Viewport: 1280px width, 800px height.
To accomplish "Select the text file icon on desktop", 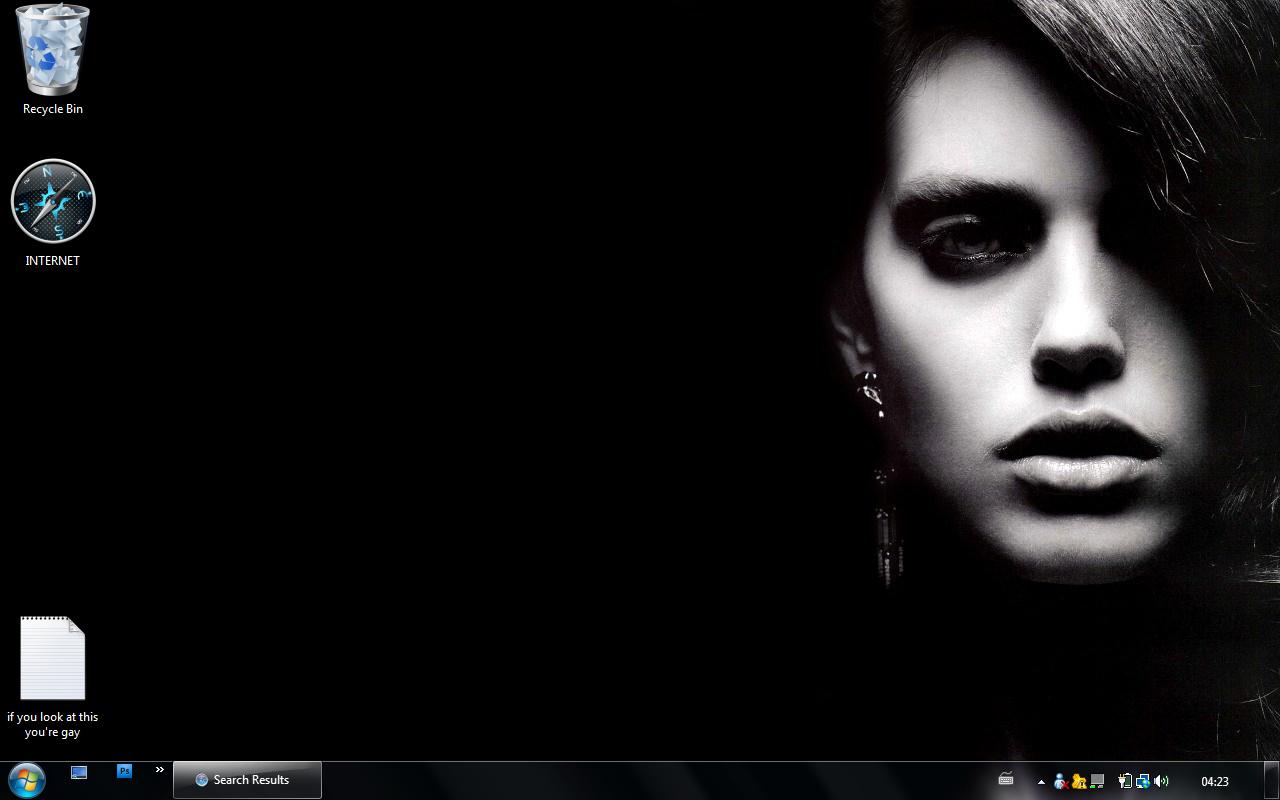I will pos(53,658).
